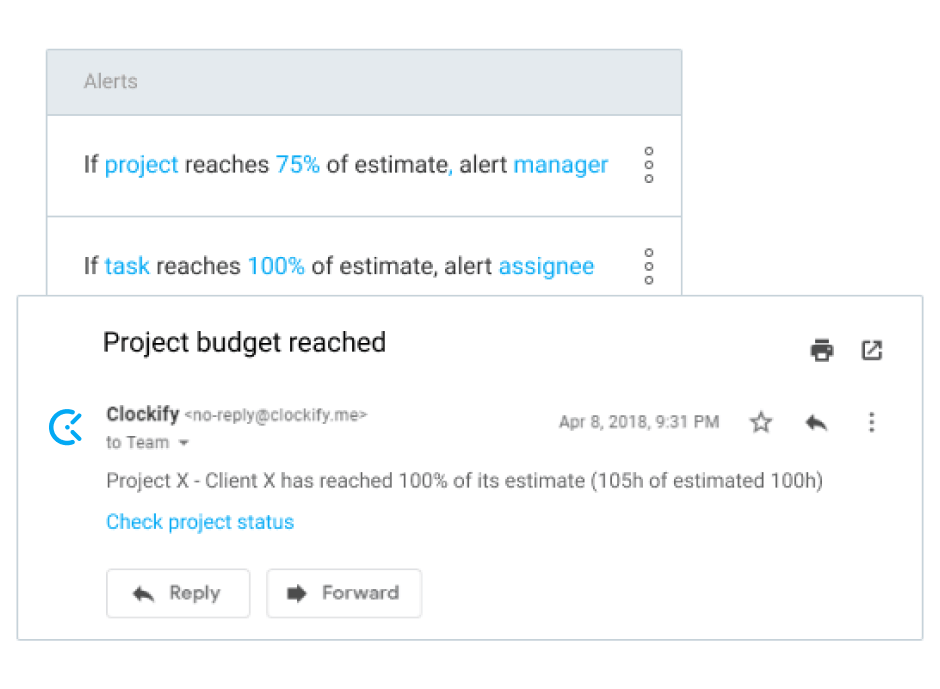Viewport: 940px width, 689px height.
Task: Click the Forward button
Action: 344,593
